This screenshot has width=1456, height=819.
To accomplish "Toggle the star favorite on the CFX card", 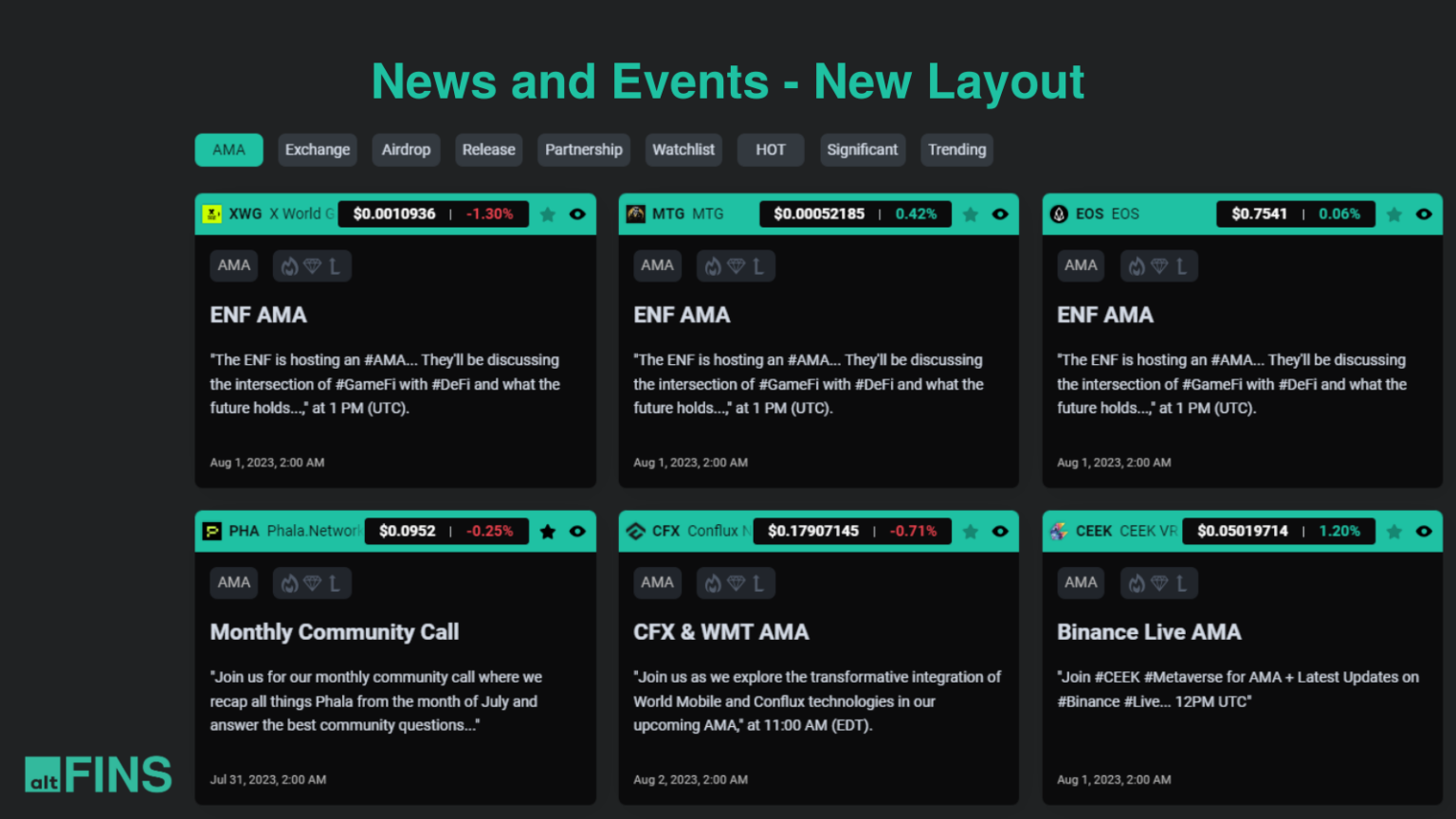I will [x=971, y=531].
